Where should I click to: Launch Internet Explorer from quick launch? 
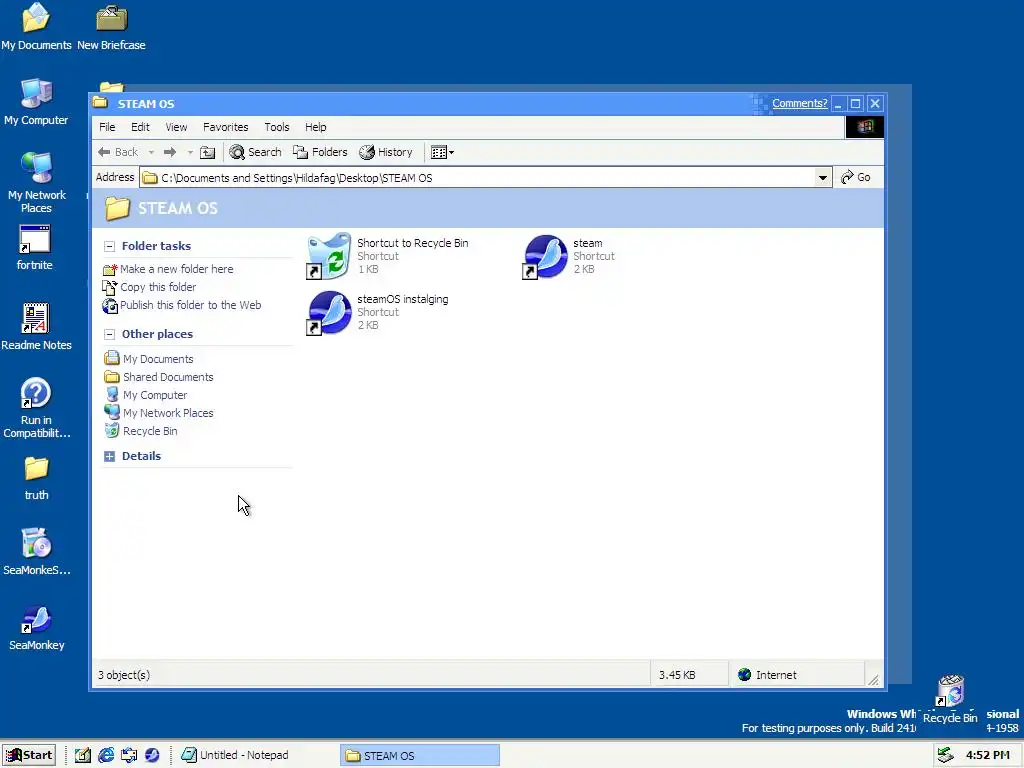106,755
